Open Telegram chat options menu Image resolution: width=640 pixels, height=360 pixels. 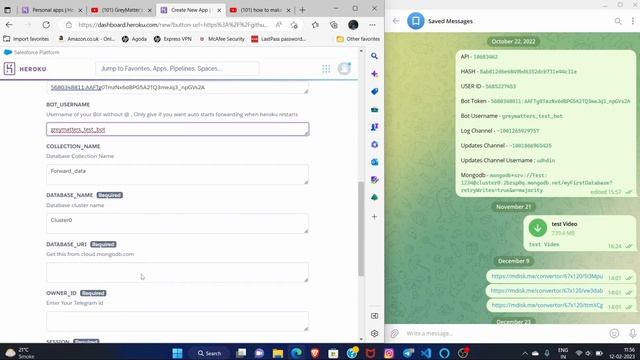633,21
